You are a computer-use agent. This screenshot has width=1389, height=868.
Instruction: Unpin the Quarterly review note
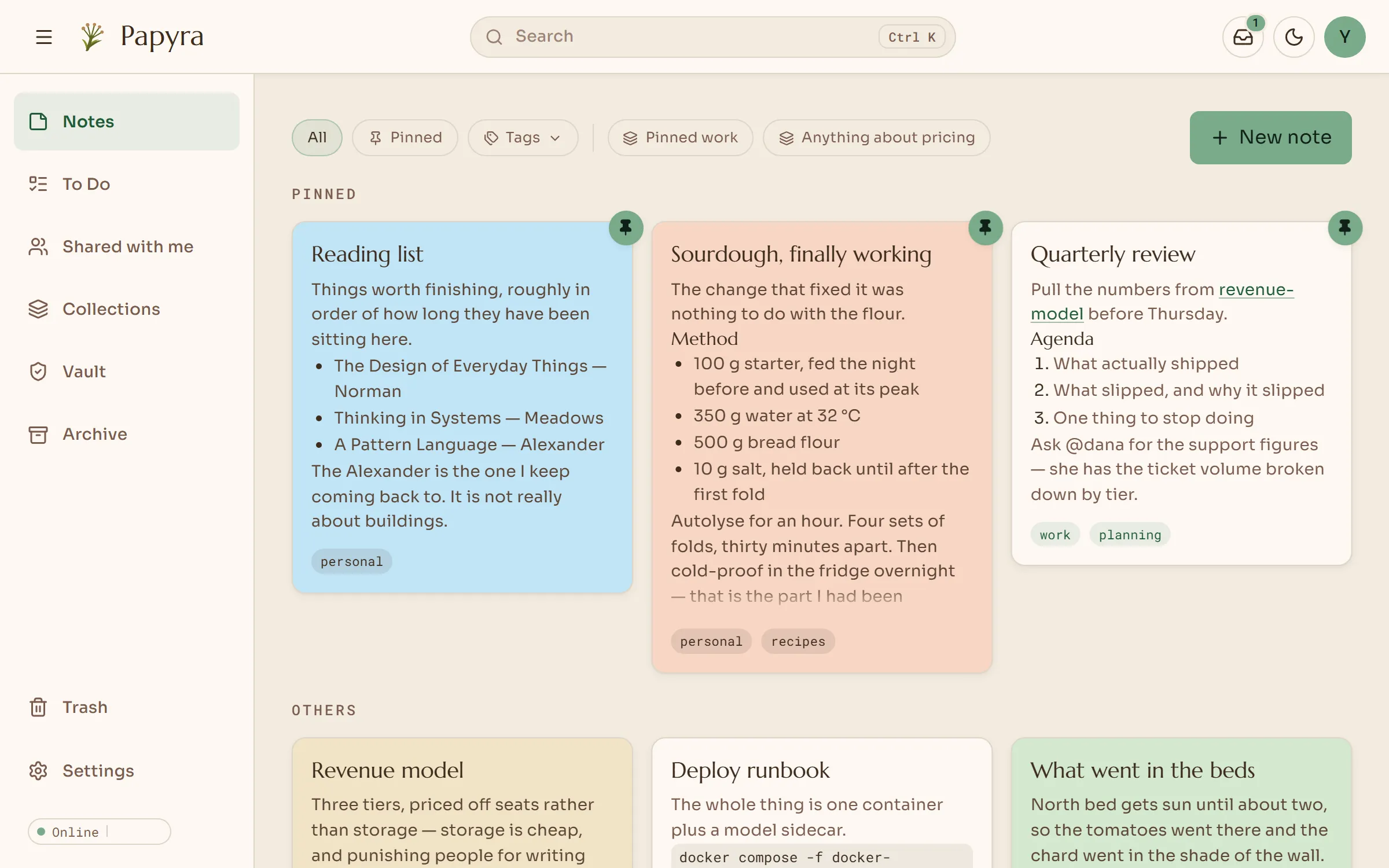tap(1344, 227)
